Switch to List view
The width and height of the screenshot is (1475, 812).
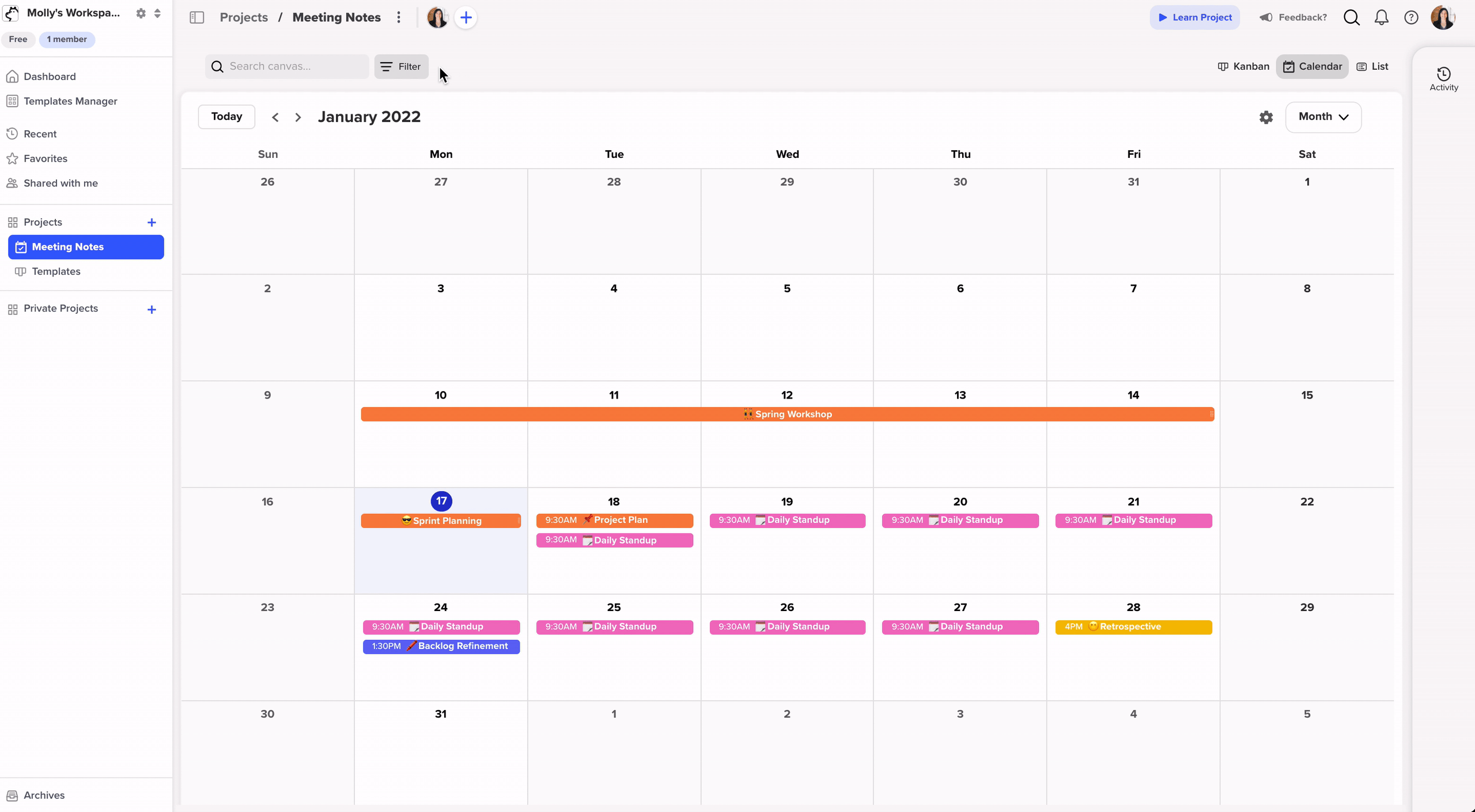point(1372,66)
